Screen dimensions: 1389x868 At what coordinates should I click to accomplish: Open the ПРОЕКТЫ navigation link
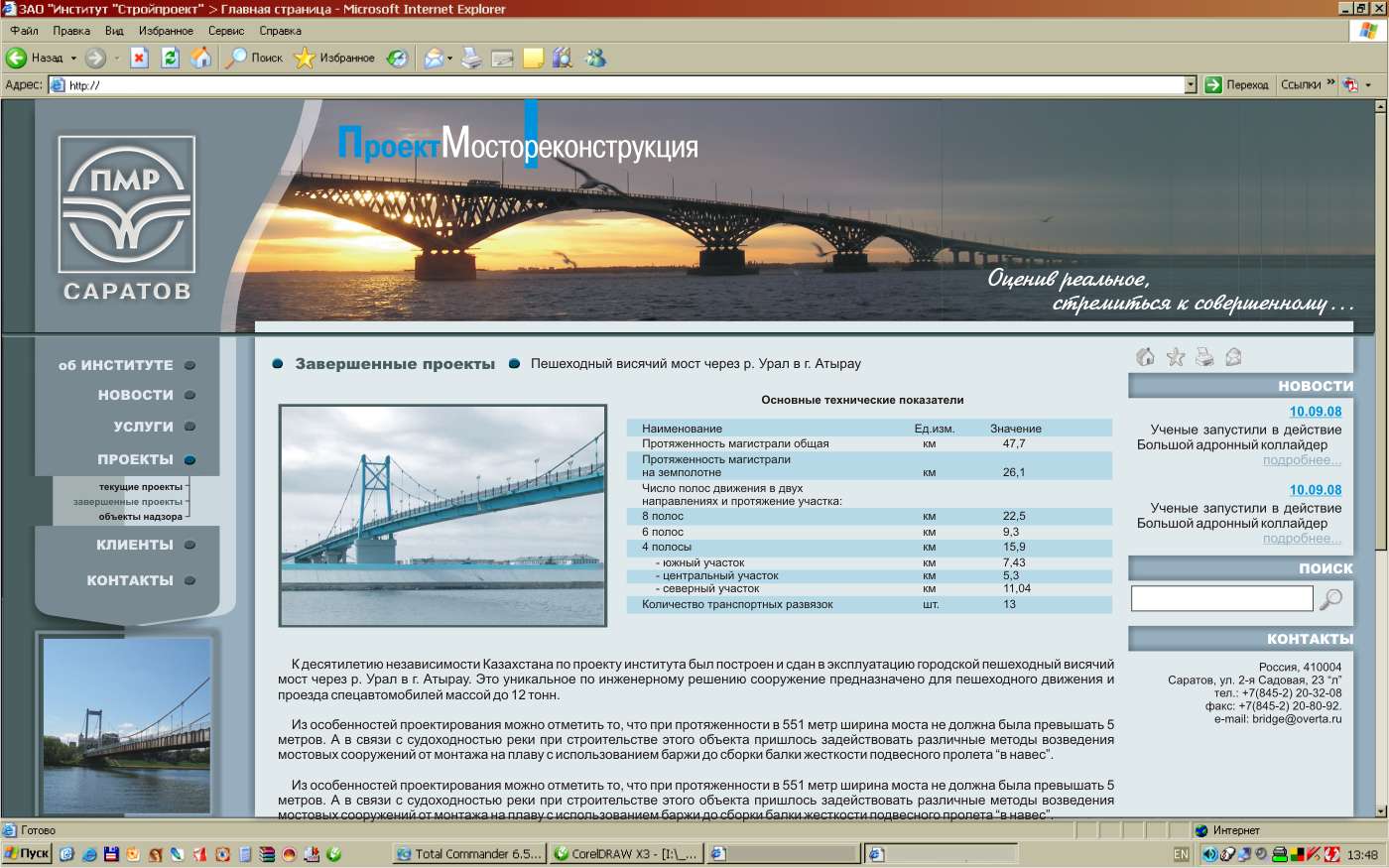tap(136, 459)
